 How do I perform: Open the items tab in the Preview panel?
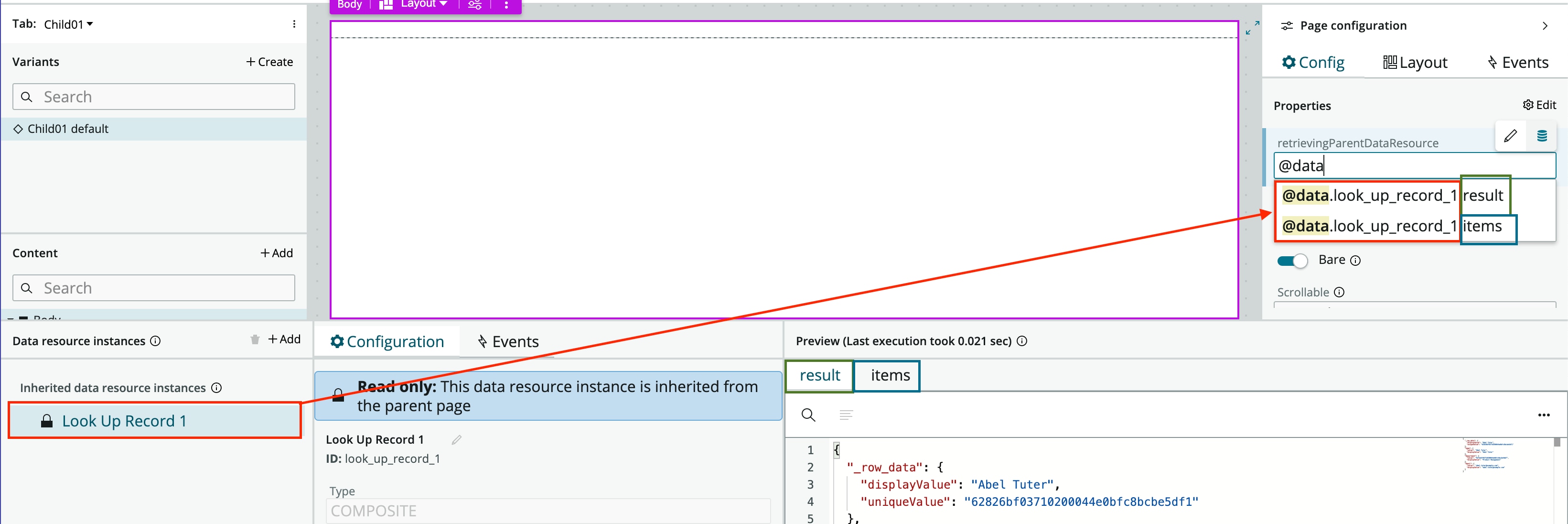(x=888, y=375)
